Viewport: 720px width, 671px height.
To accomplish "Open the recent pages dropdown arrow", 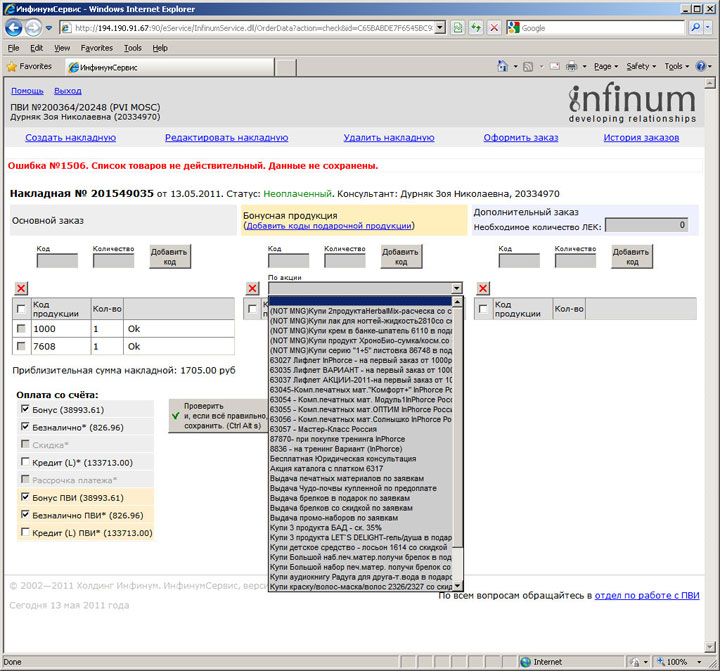I will click(49, 28).
